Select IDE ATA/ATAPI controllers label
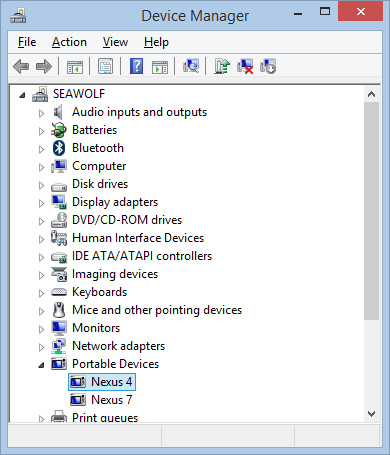 tap(142, 256)
